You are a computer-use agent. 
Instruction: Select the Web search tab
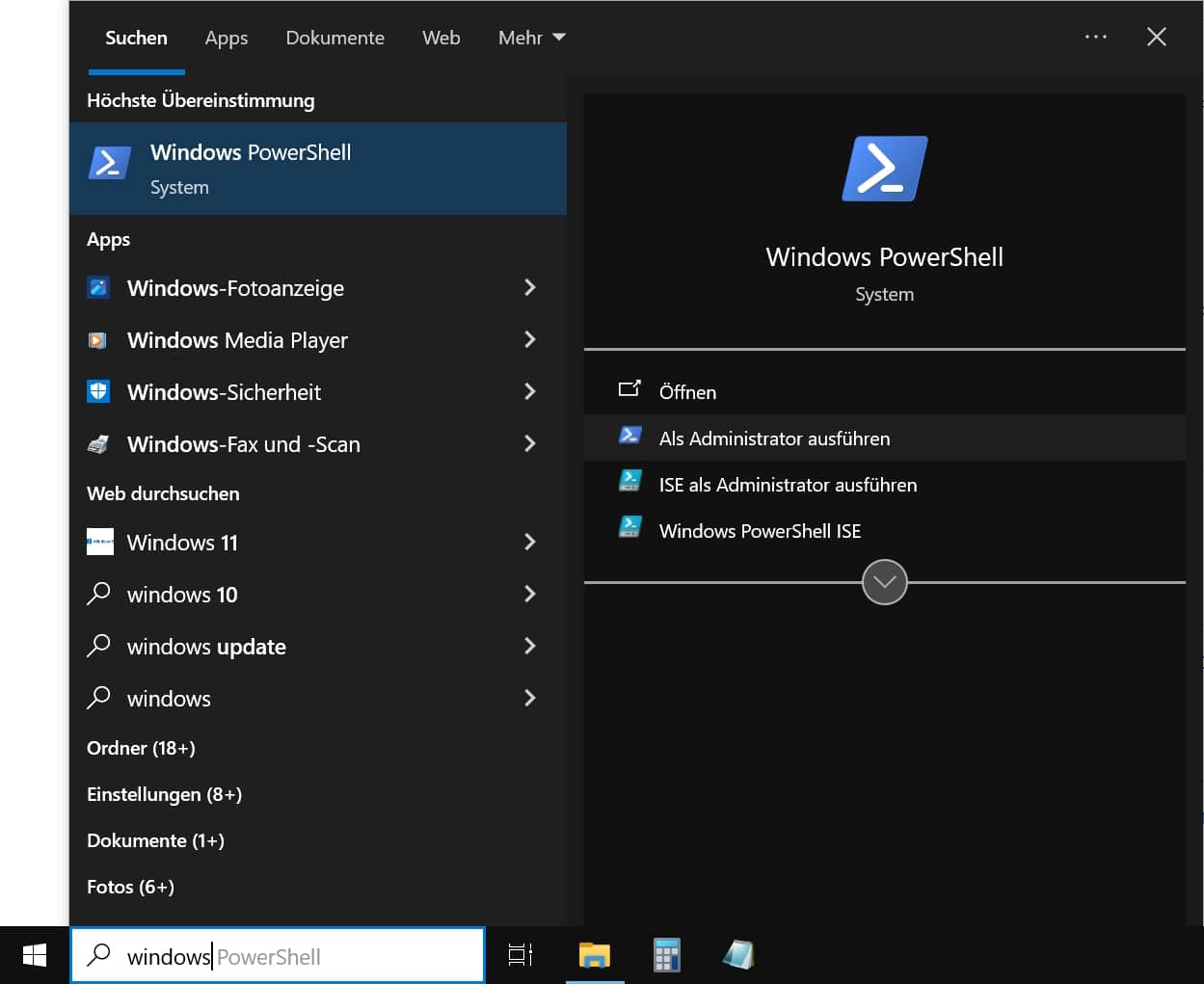click(441, 38)
